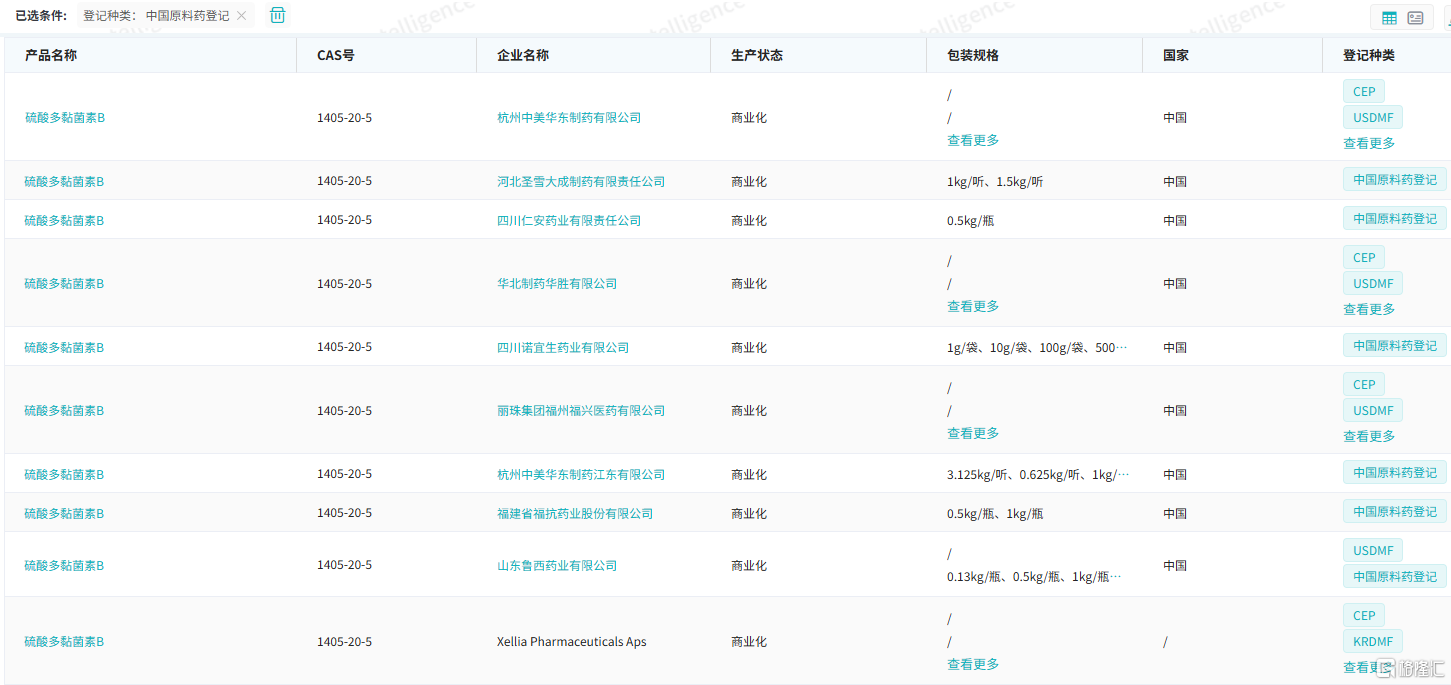Click KRDMF tag in Xellia row

1373,641
